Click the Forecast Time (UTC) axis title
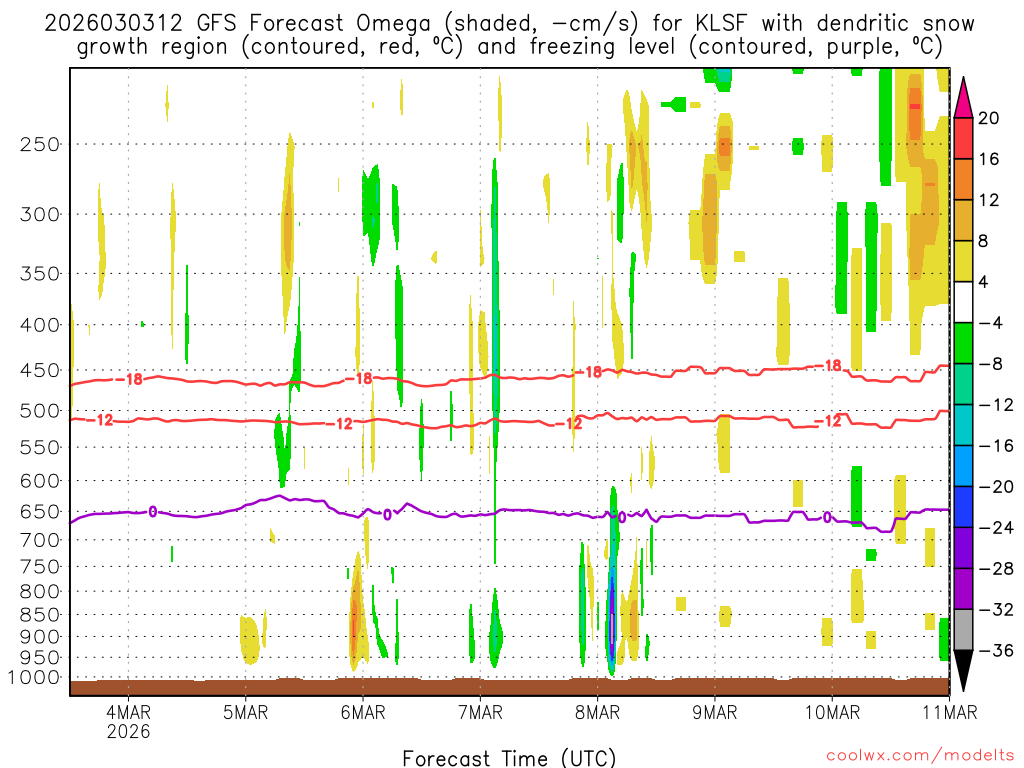The width and height of the screenshot is (1024, 768). 509,758
